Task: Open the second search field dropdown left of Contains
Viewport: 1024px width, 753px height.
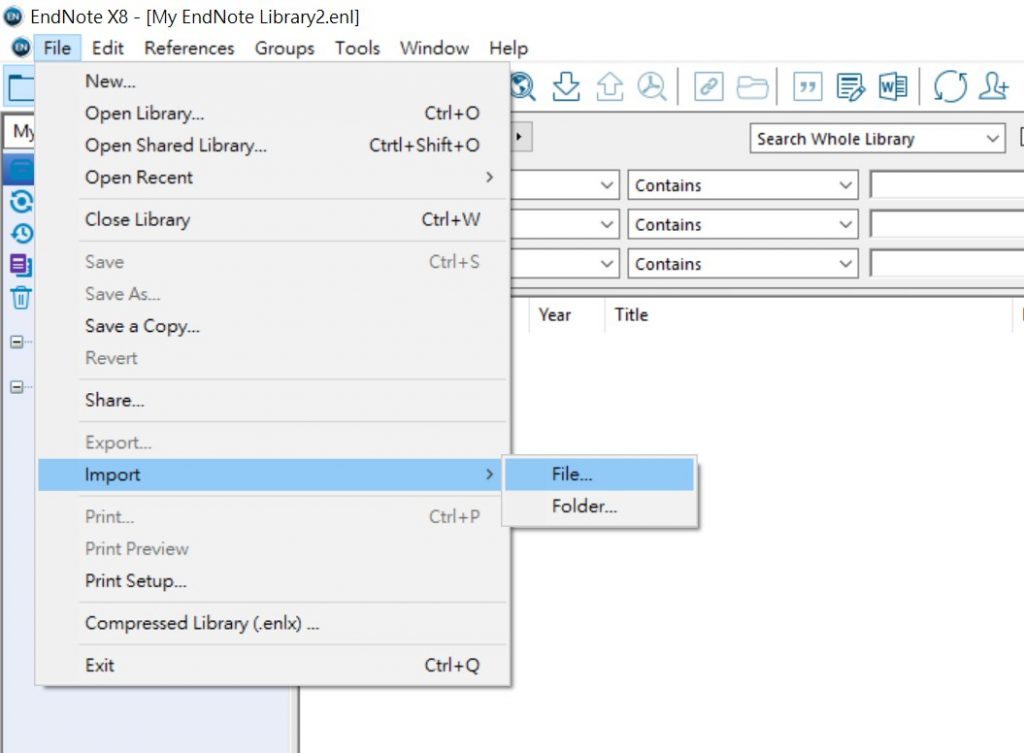Action: [x=607, y=224]
